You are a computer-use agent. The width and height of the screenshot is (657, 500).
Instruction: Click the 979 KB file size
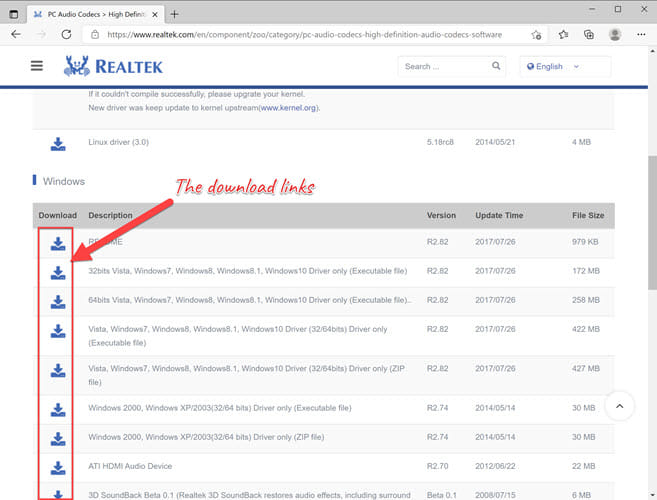585,242
